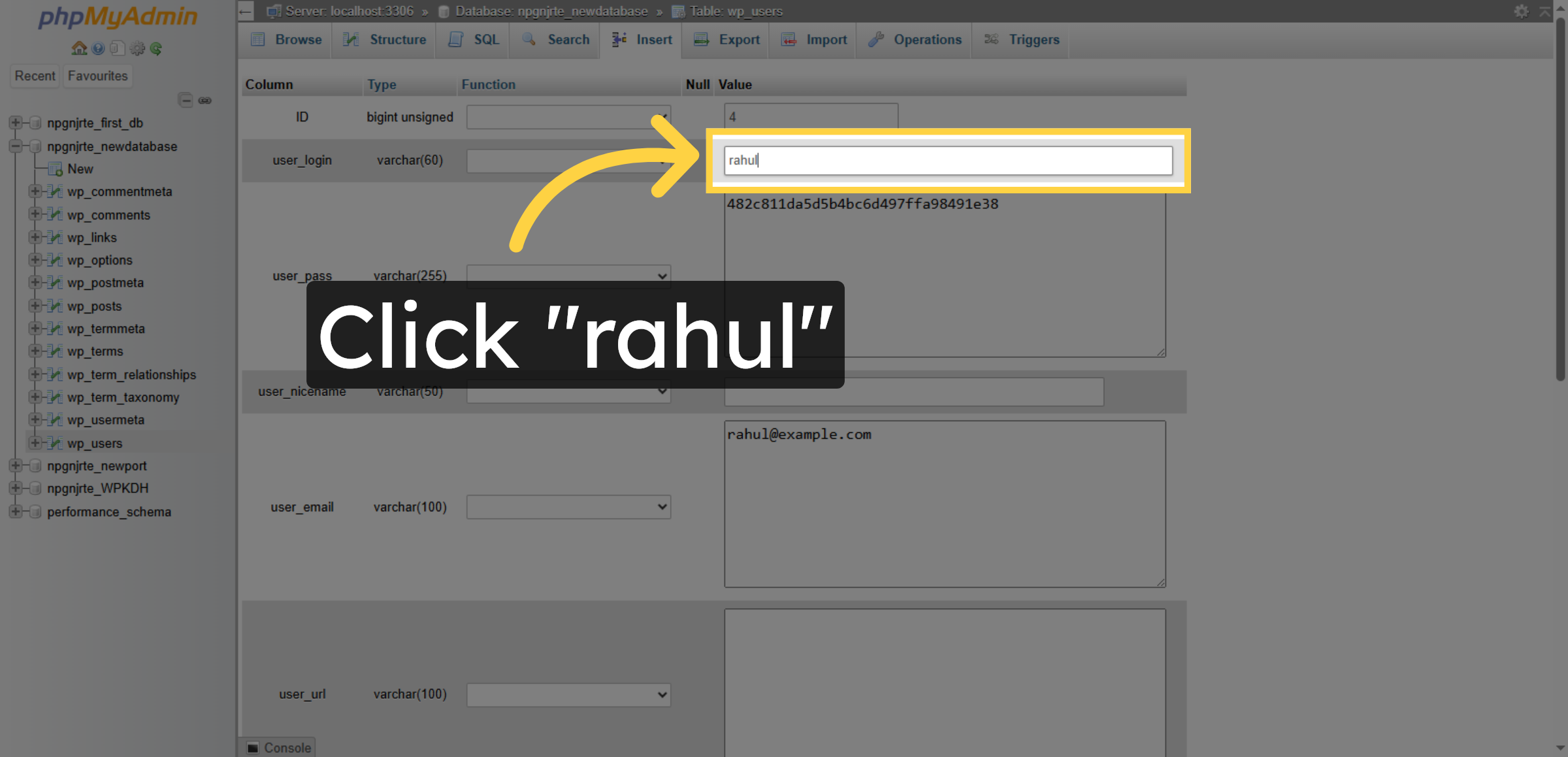Expand the wp_users table entry
This screenshot has width=1568, height=757.
coord(35,443)
